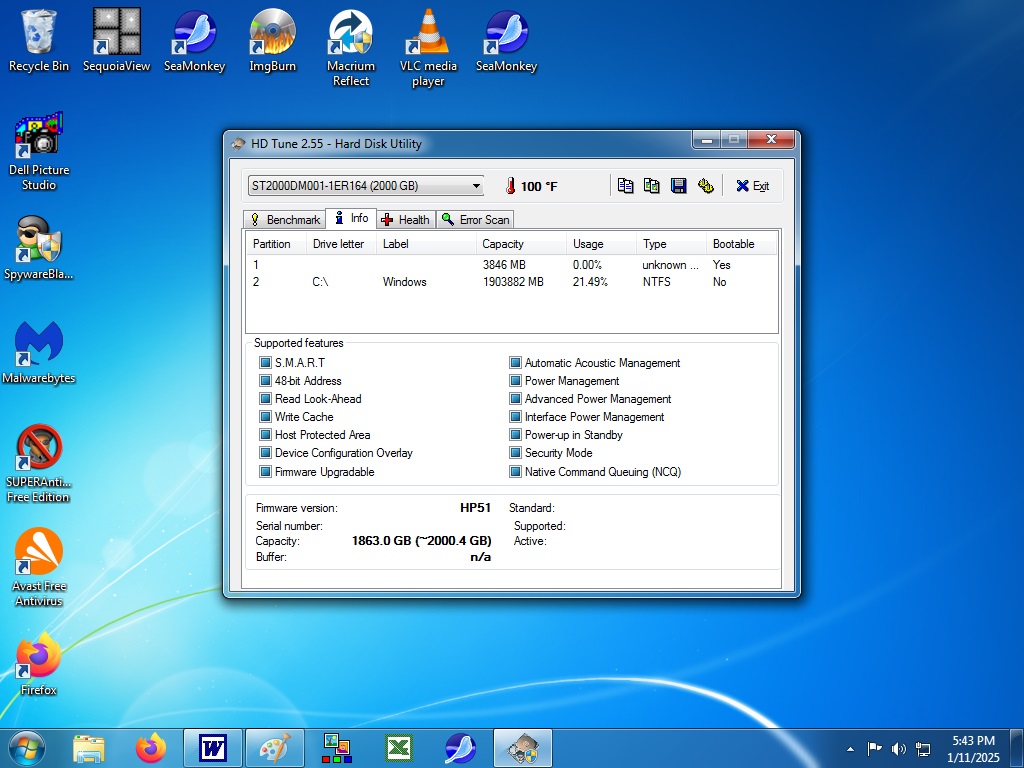Select the first SeaMonkey desktop shortcut
This screenshot has width=1024, height=768.
click(195, 40)
